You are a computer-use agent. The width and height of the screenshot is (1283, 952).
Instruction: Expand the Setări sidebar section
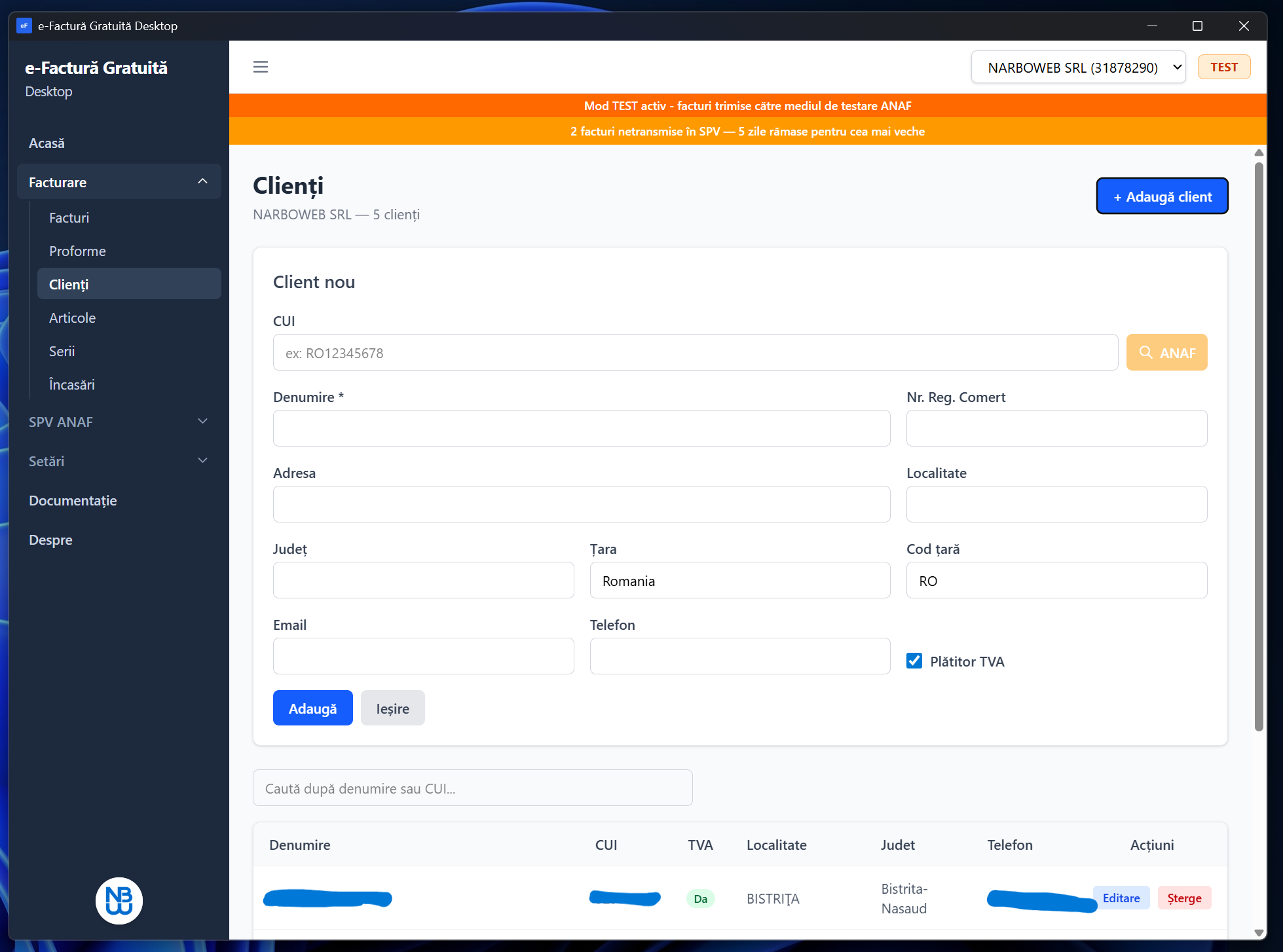tap(119, 461)
